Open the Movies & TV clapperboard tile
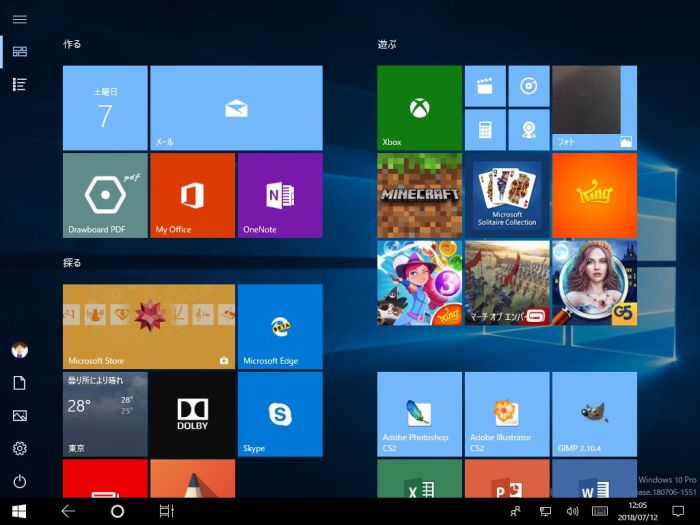This screenshot has height=525, width=700. pyautogui.click(x=484, y=87)
